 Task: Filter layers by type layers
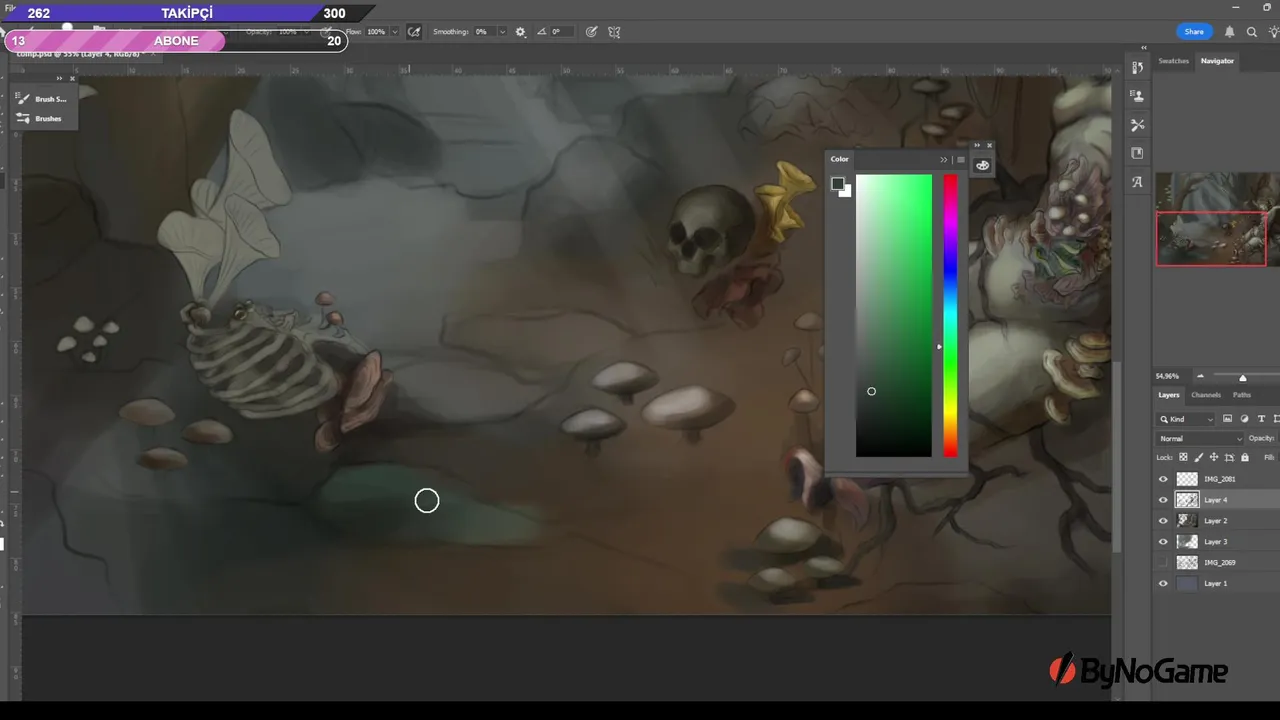[x=1261, y=419]
